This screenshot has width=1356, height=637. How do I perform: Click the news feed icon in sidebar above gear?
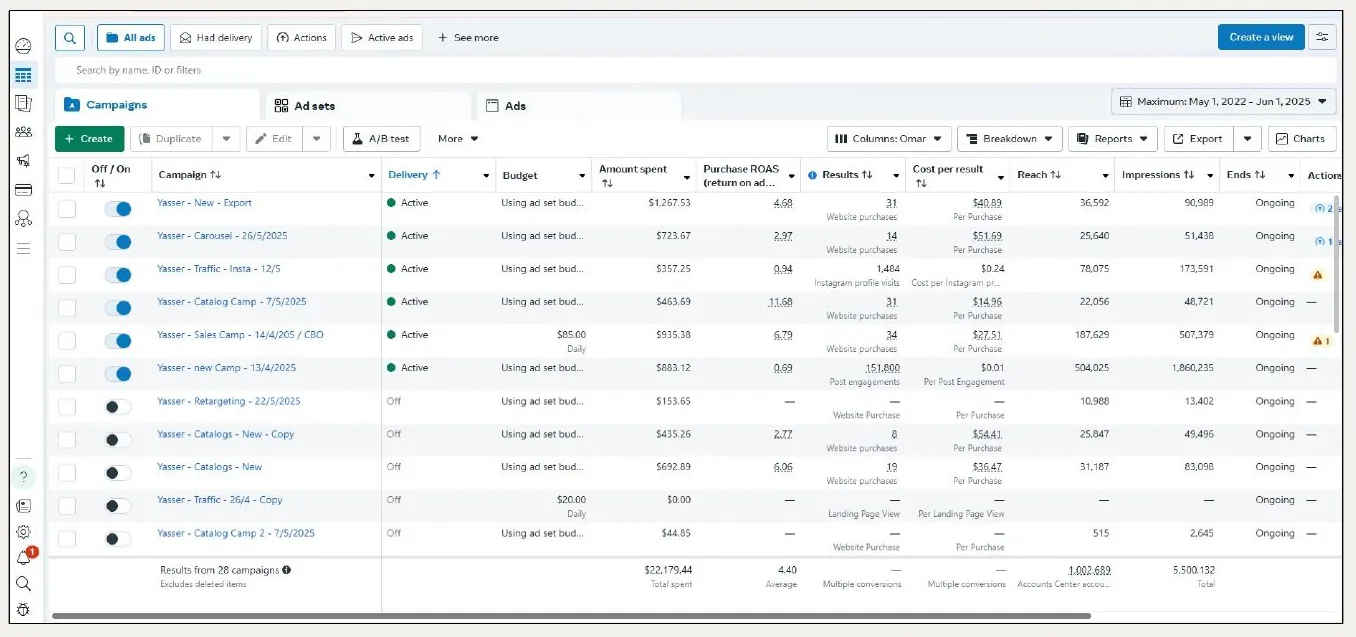[x=23, y=506]
